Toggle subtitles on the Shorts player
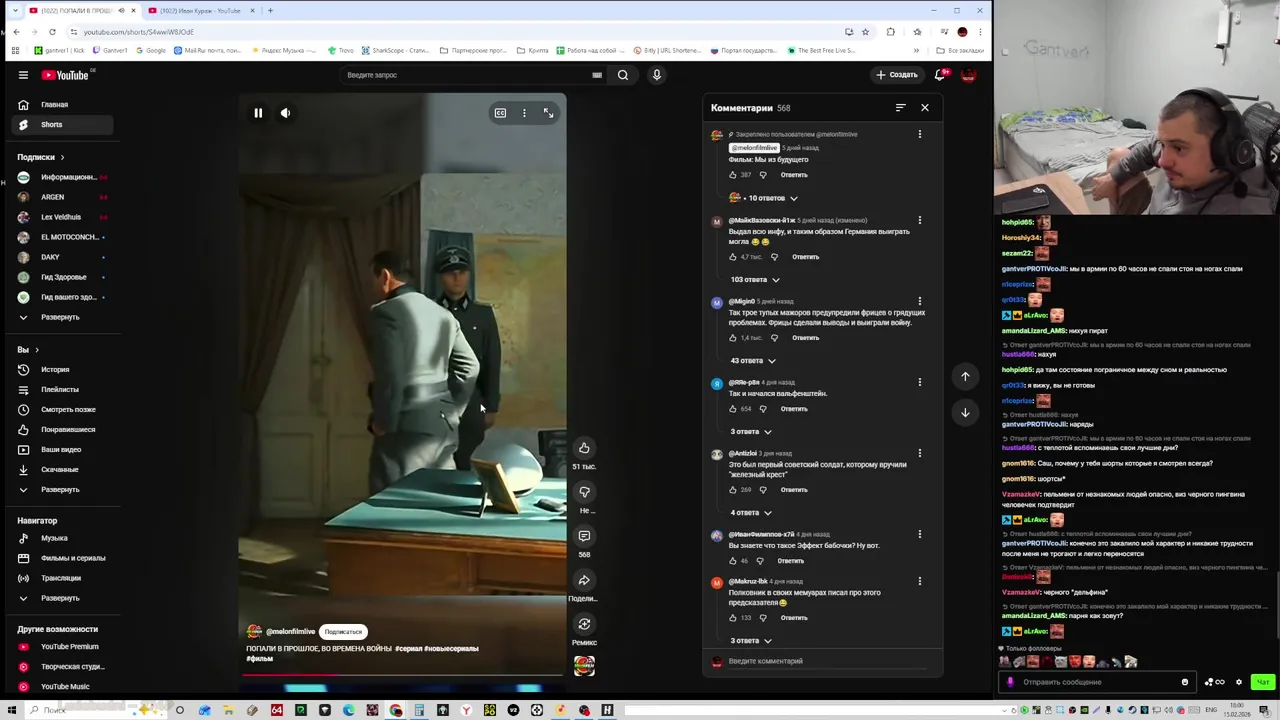Viewport: 1280px width, 720px height. pos(500,113)
